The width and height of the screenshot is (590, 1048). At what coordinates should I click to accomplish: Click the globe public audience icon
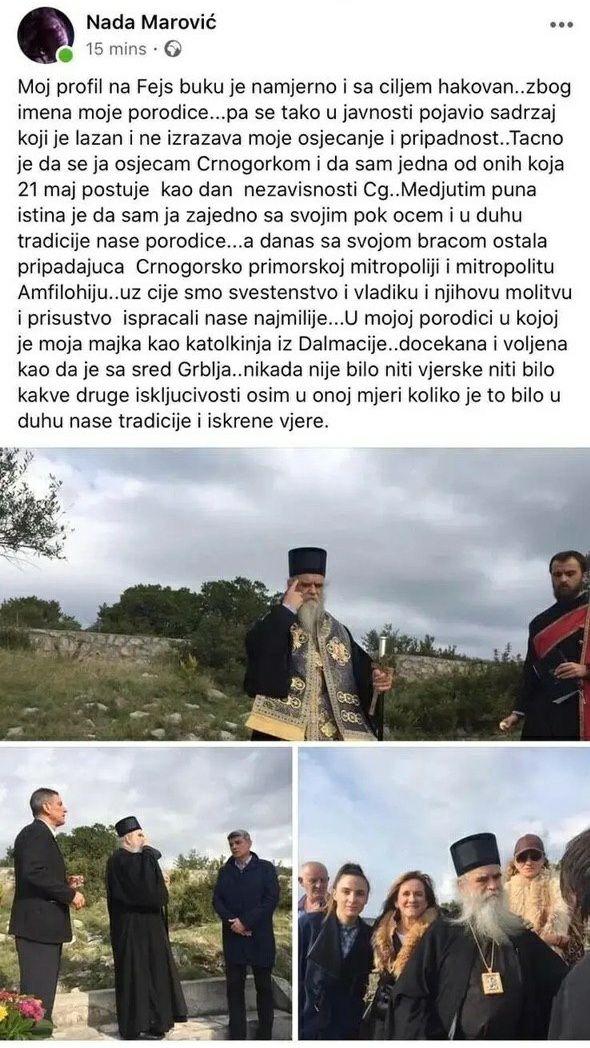[173, 49]
